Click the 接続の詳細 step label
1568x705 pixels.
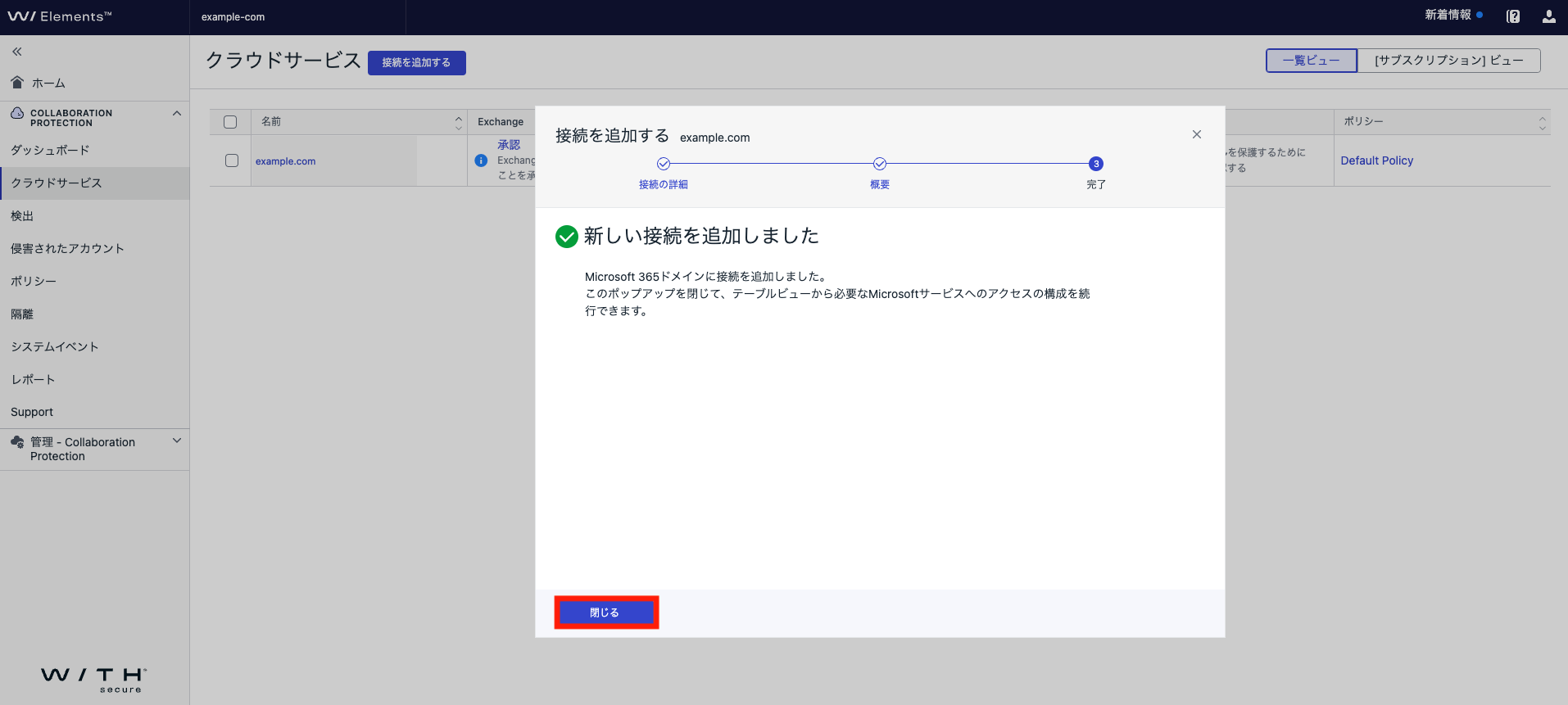pyautogui.click(x=664, y=185)
